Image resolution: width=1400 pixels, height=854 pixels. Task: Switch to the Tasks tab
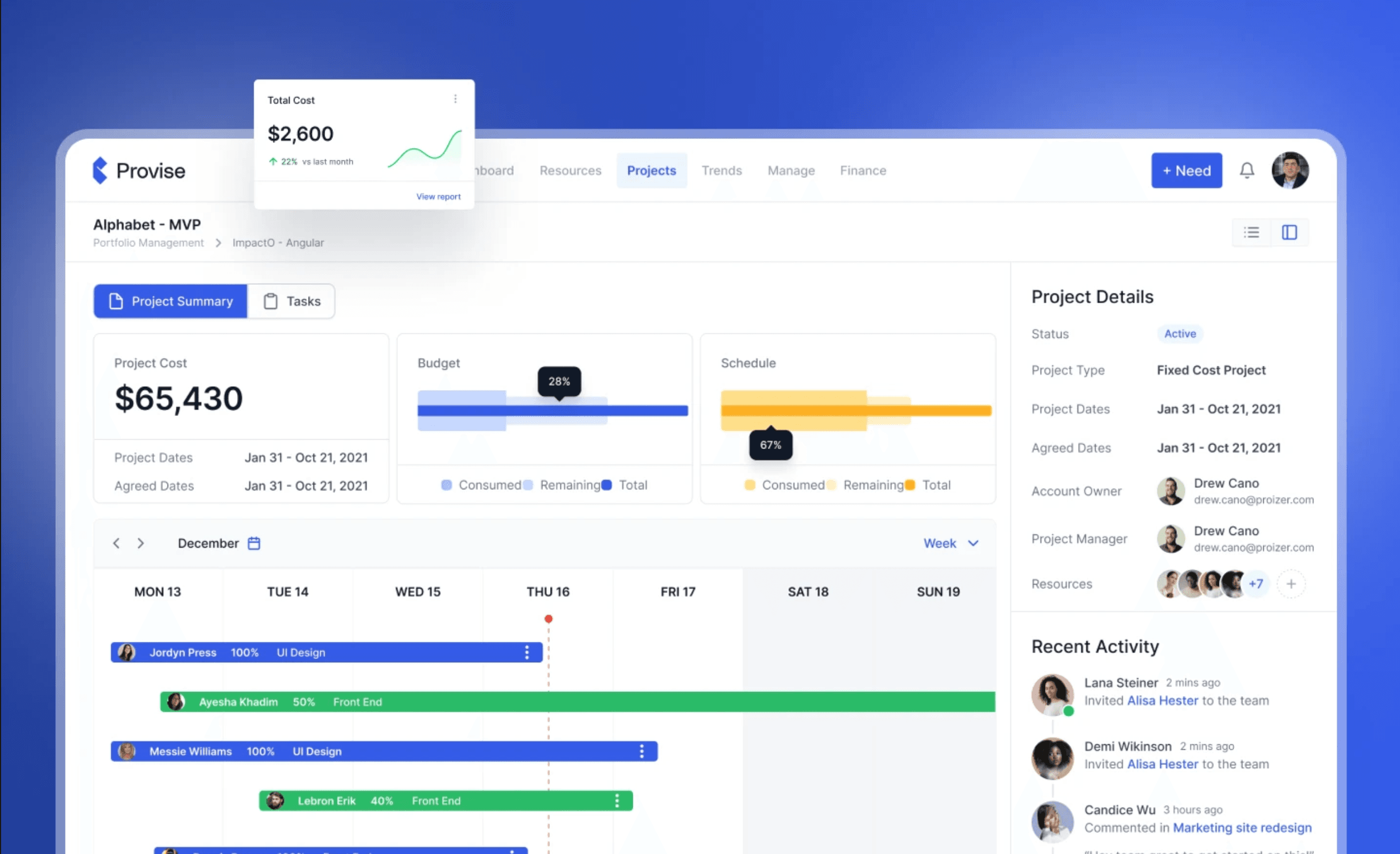click(291, 301)
